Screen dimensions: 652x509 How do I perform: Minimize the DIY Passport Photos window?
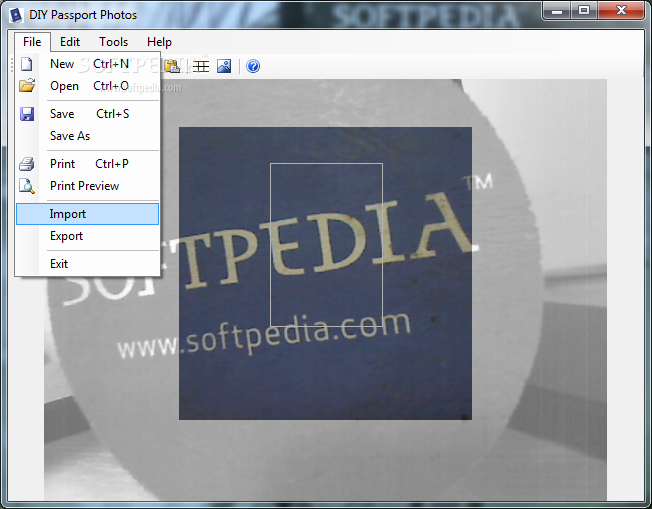(557, 10)
